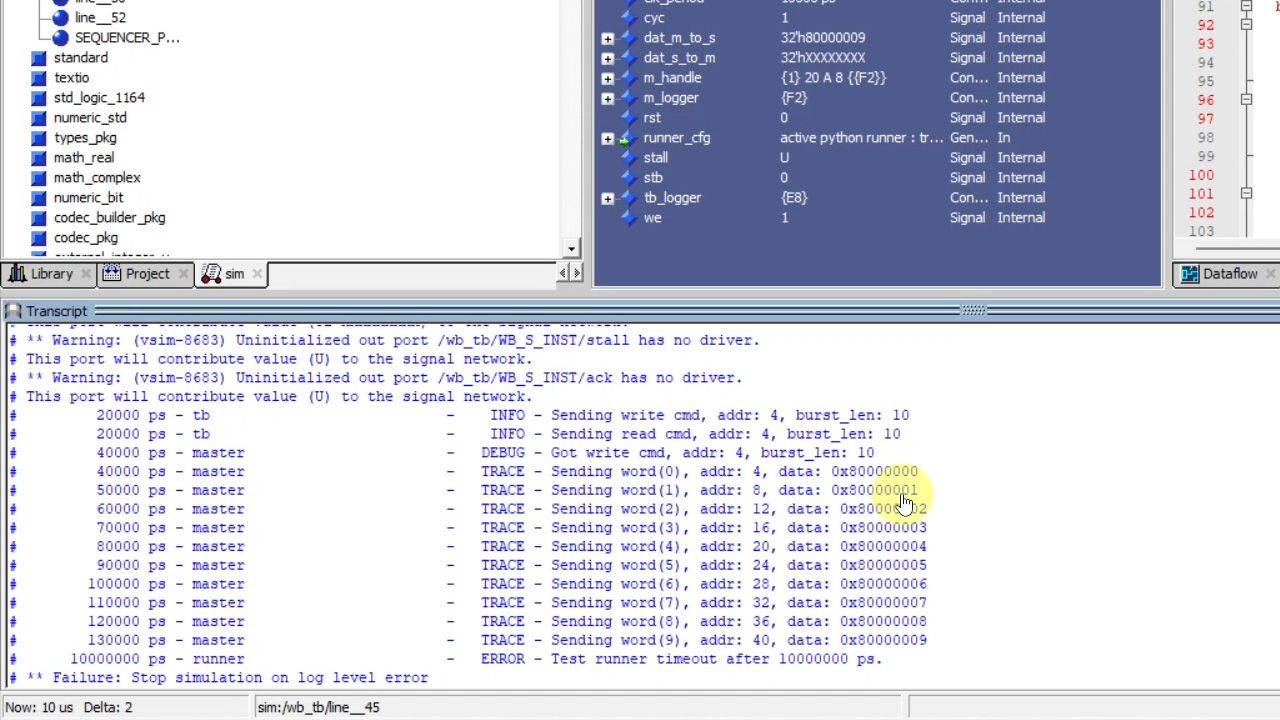The width and height of the screenshot is (1280, 720).
Task: Expand the m_handle constant
Action: (x=607, y=78)
